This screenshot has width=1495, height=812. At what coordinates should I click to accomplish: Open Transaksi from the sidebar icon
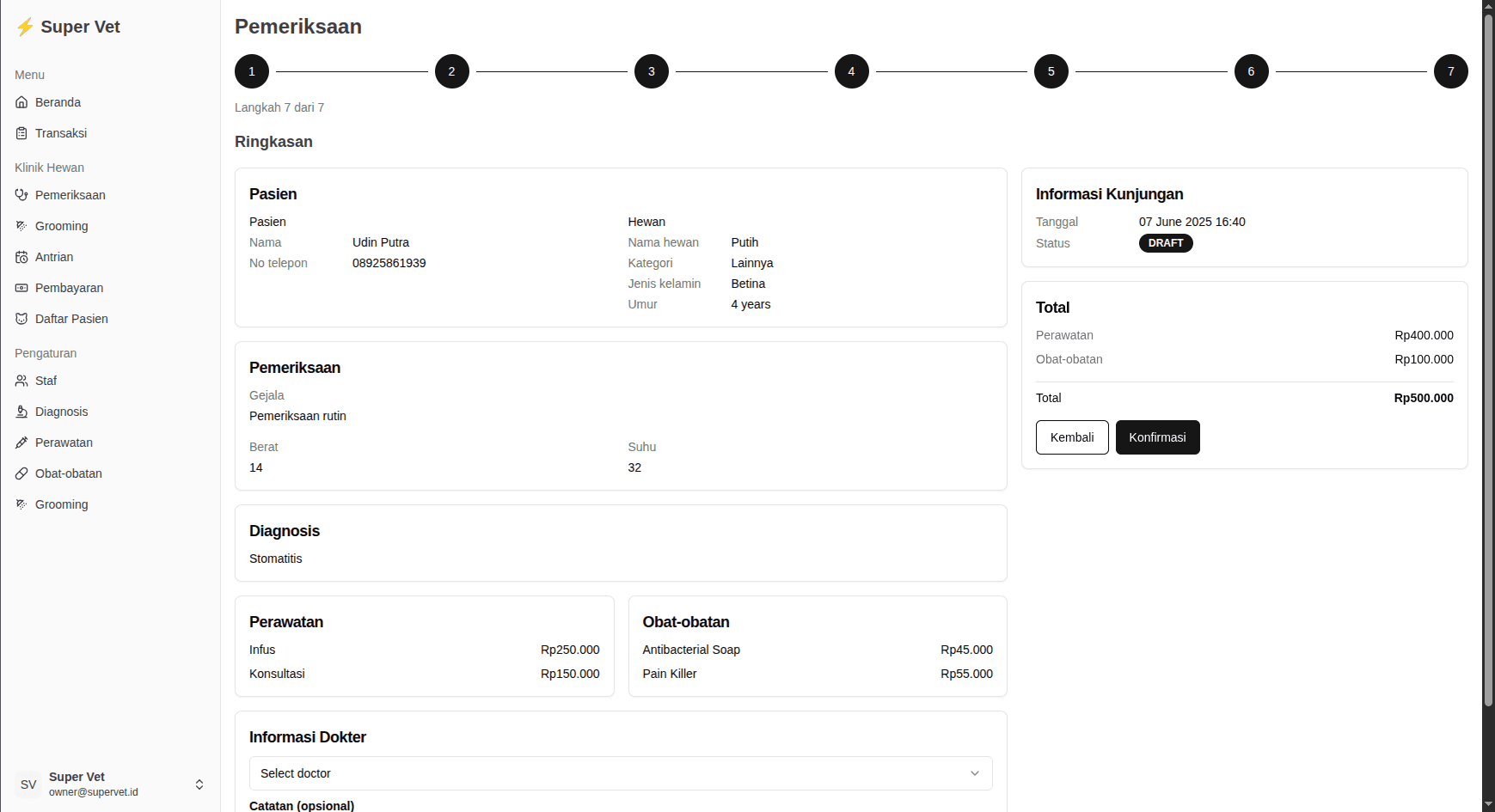tap(21, 133)
